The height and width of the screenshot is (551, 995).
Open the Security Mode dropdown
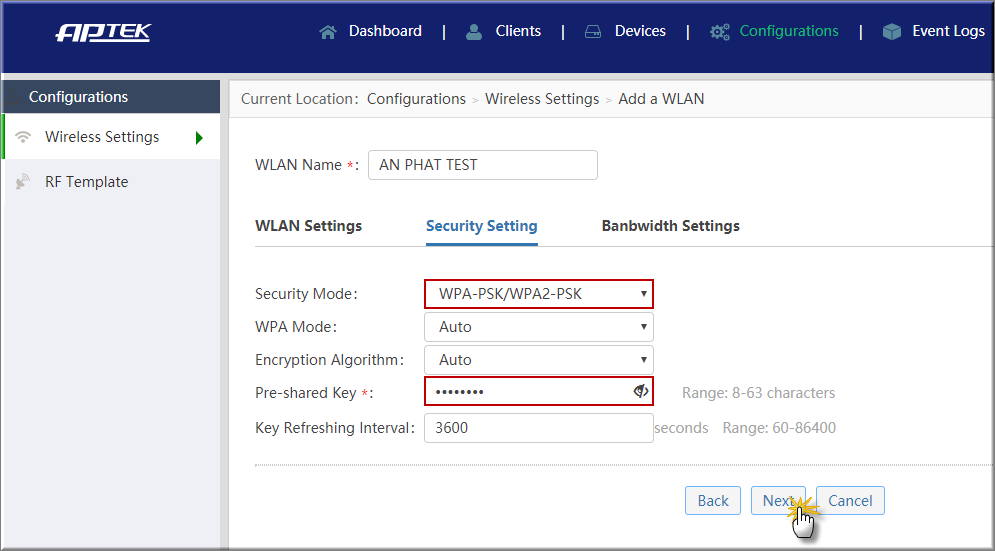coord(539,294)
